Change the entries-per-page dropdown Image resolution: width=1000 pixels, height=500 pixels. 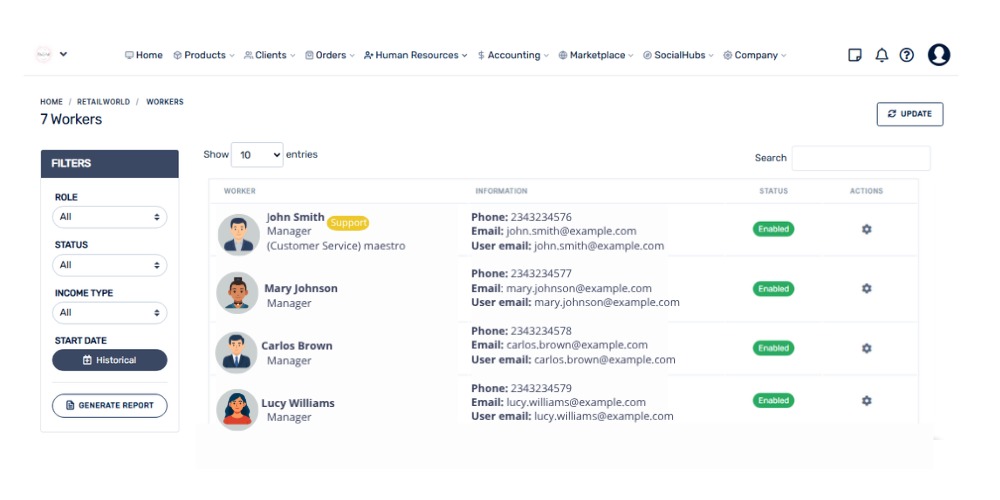click(257, 155)
